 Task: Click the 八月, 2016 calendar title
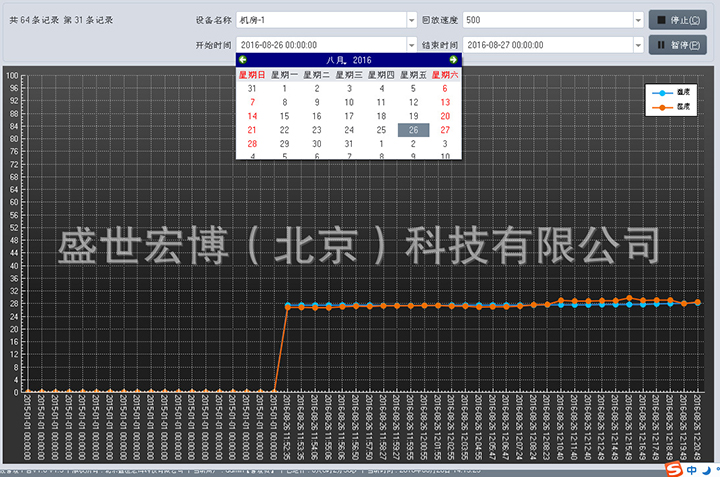coord(348,60)
